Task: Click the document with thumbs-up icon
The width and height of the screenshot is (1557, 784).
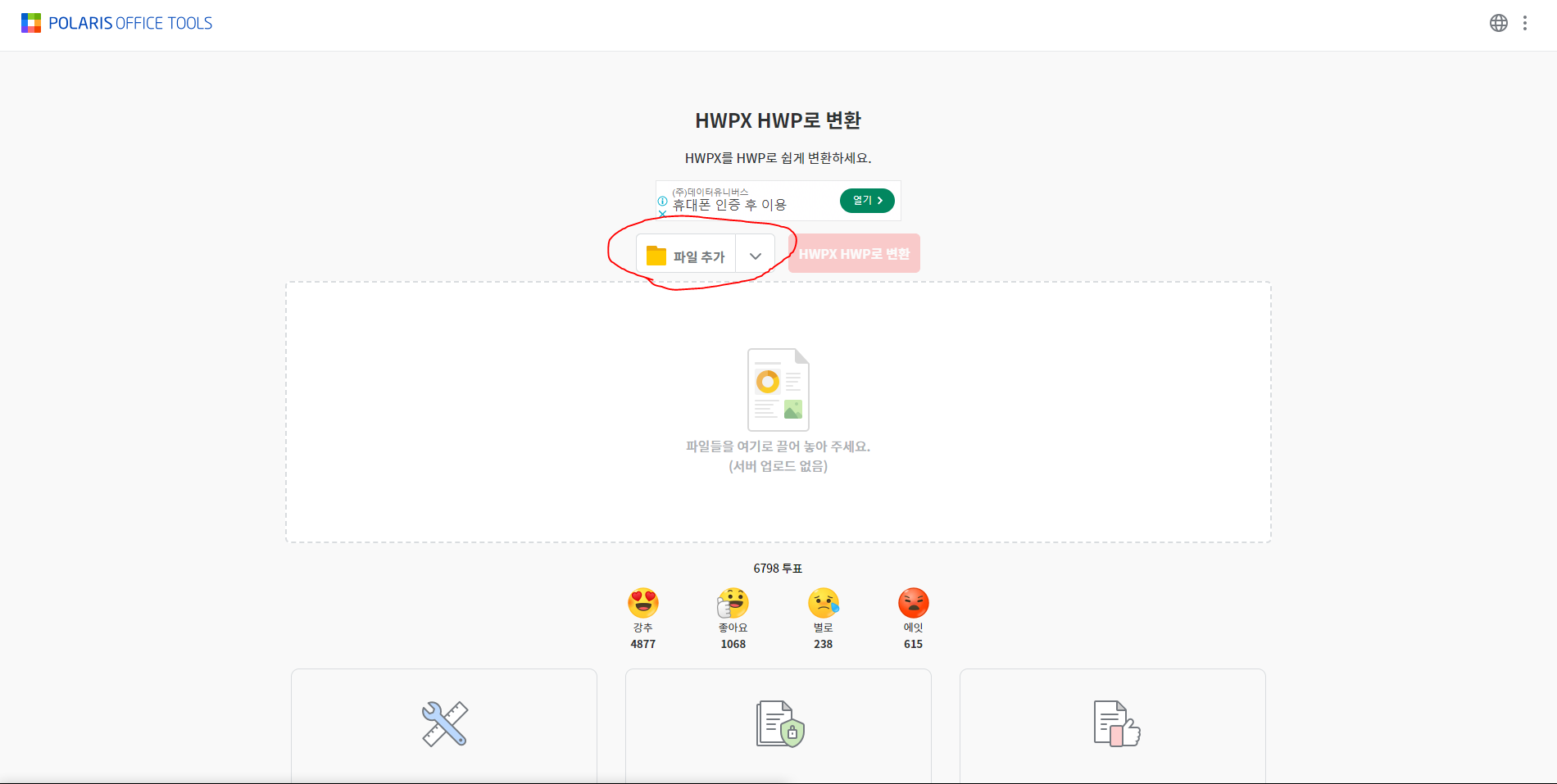Action: pos(1116,723)
